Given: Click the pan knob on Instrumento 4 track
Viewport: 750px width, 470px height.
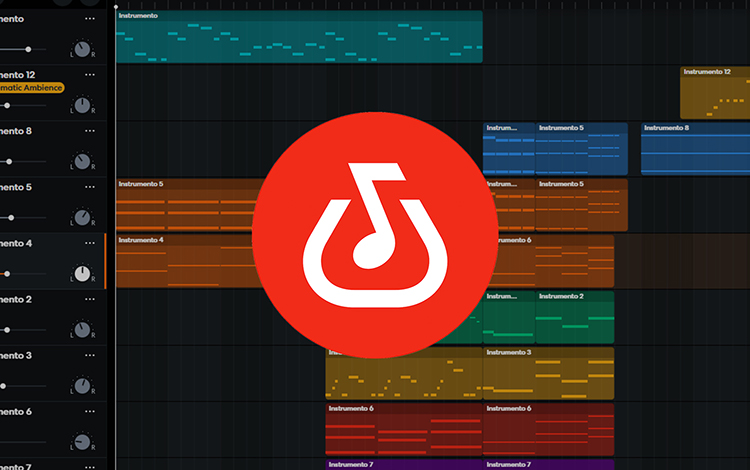Looking at the screenshot, I should (82, 273).
